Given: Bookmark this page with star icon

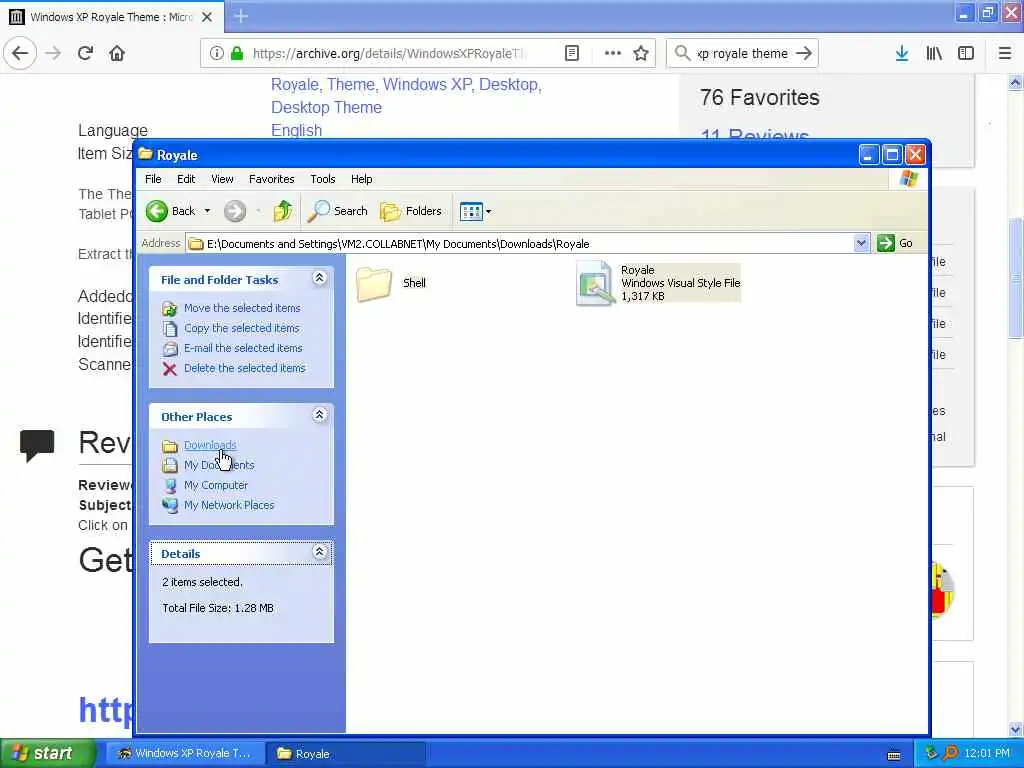Looking at the screenshot, I should click(x=641, y=54).
